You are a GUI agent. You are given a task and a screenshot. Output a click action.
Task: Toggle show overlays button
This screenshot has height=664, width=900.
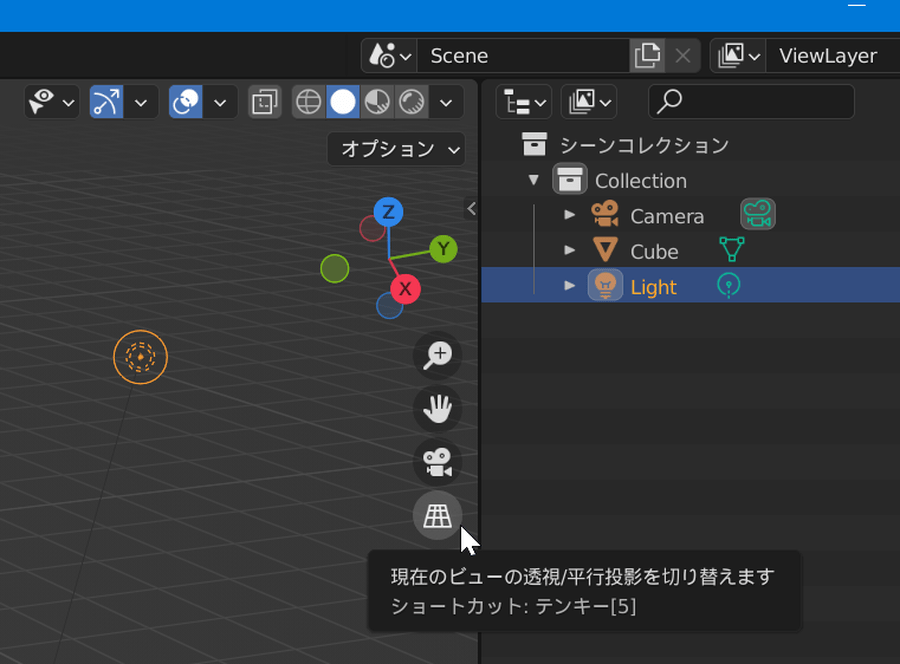coord(185,102)
